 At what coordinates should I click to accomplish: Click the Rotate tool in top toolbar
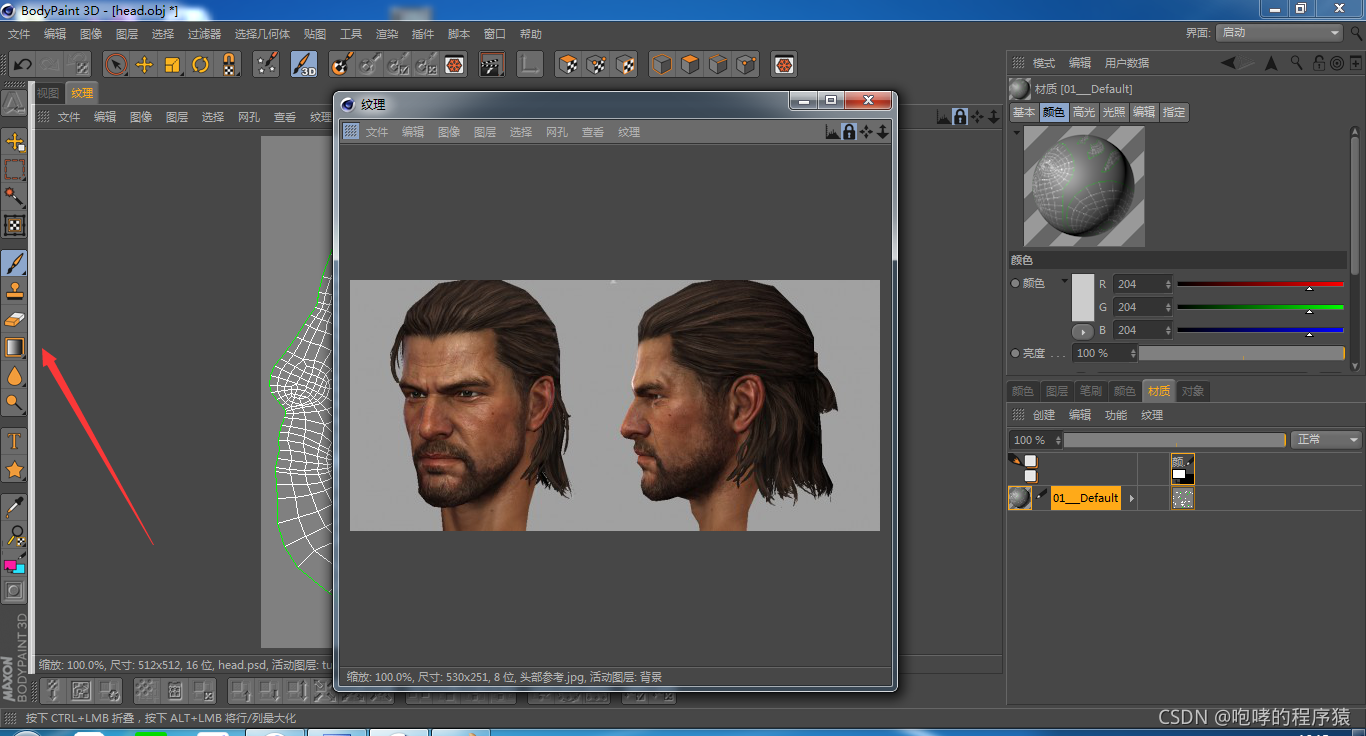201,65
